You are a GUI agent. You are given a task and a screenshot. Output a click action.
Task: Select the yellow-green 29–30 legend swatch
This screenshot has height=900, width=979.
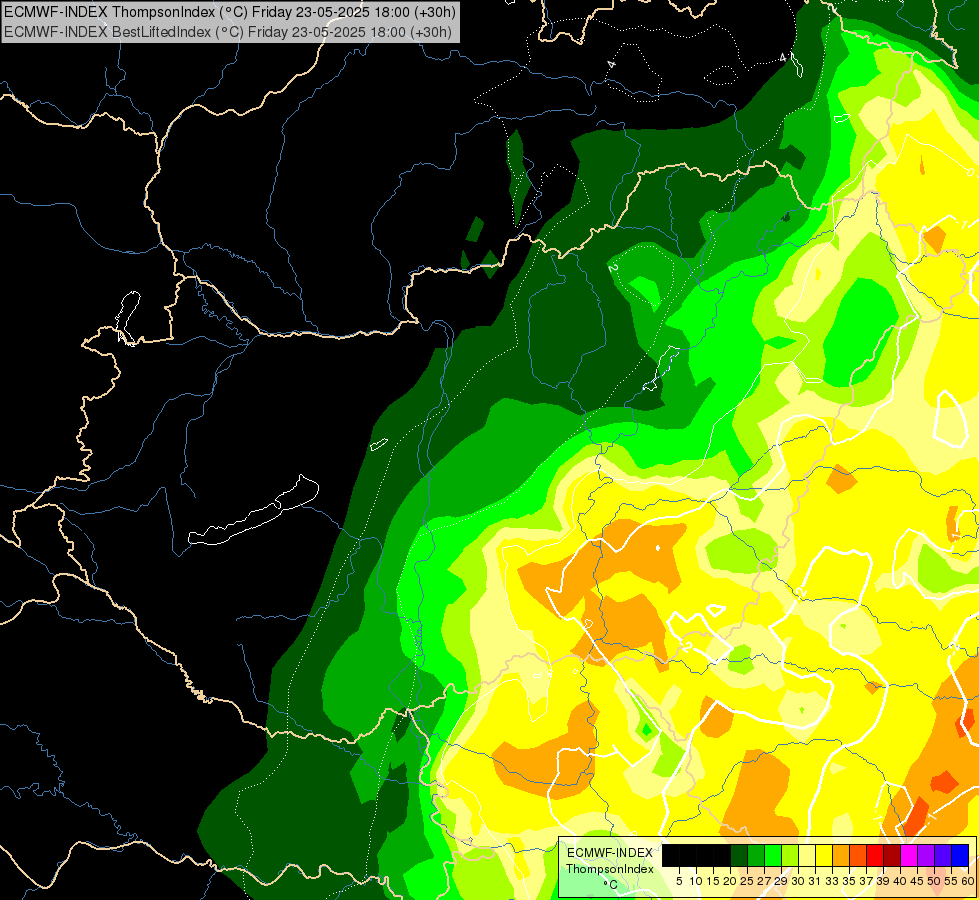790,855
